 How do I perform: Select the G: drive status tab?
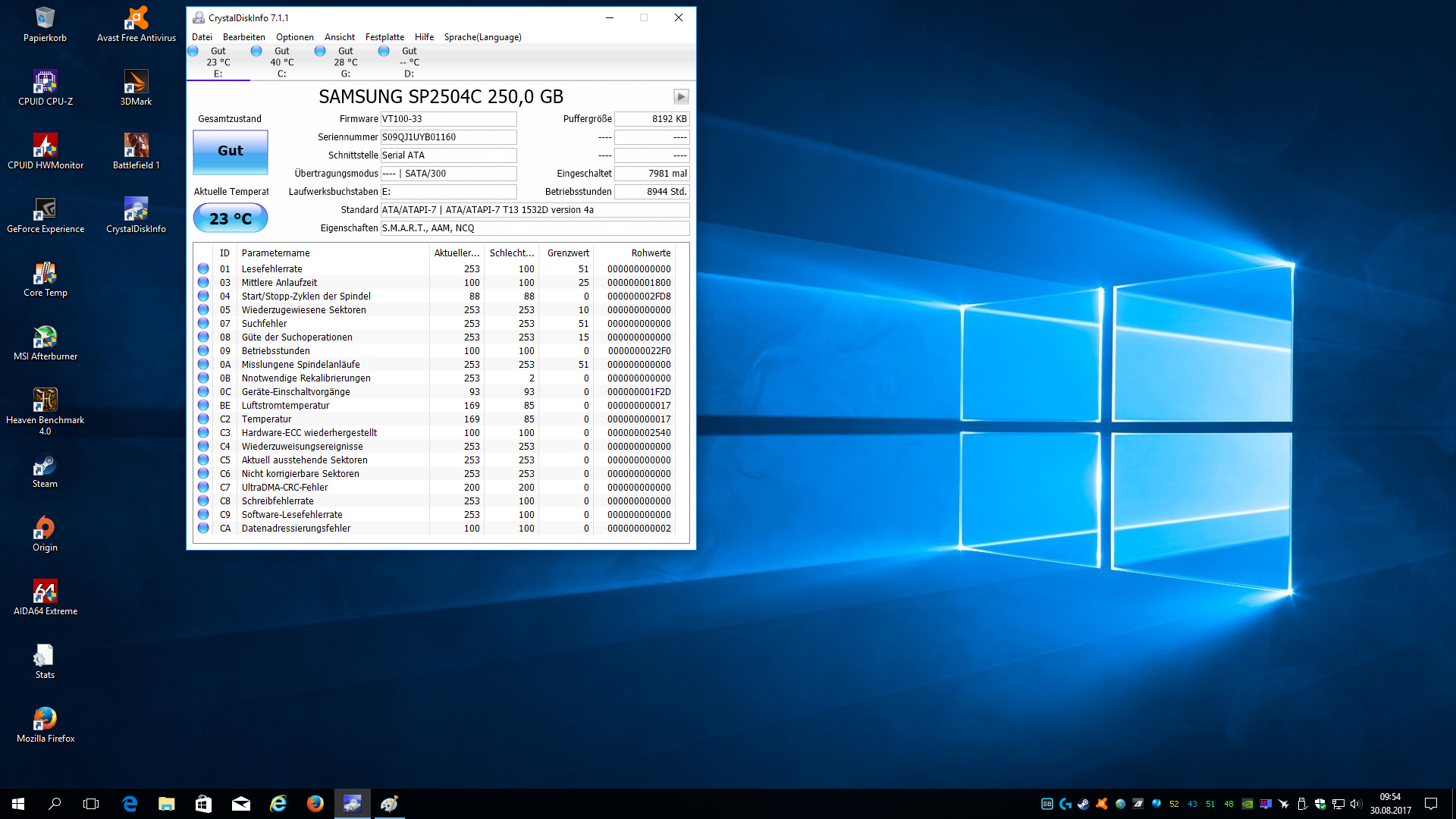pyautogui.click(x=344, y=62)
